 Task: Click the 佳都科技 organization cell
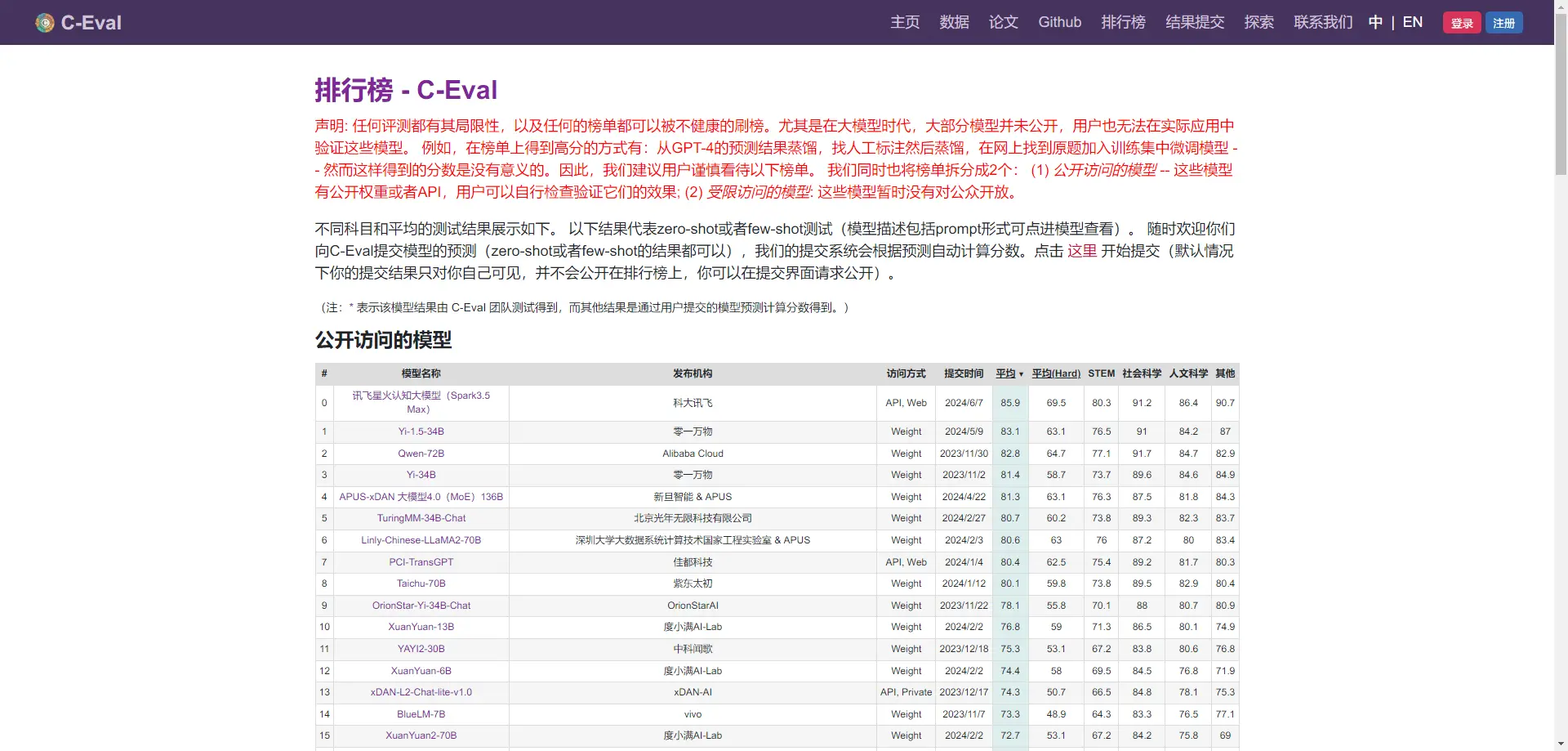(693, 562)
